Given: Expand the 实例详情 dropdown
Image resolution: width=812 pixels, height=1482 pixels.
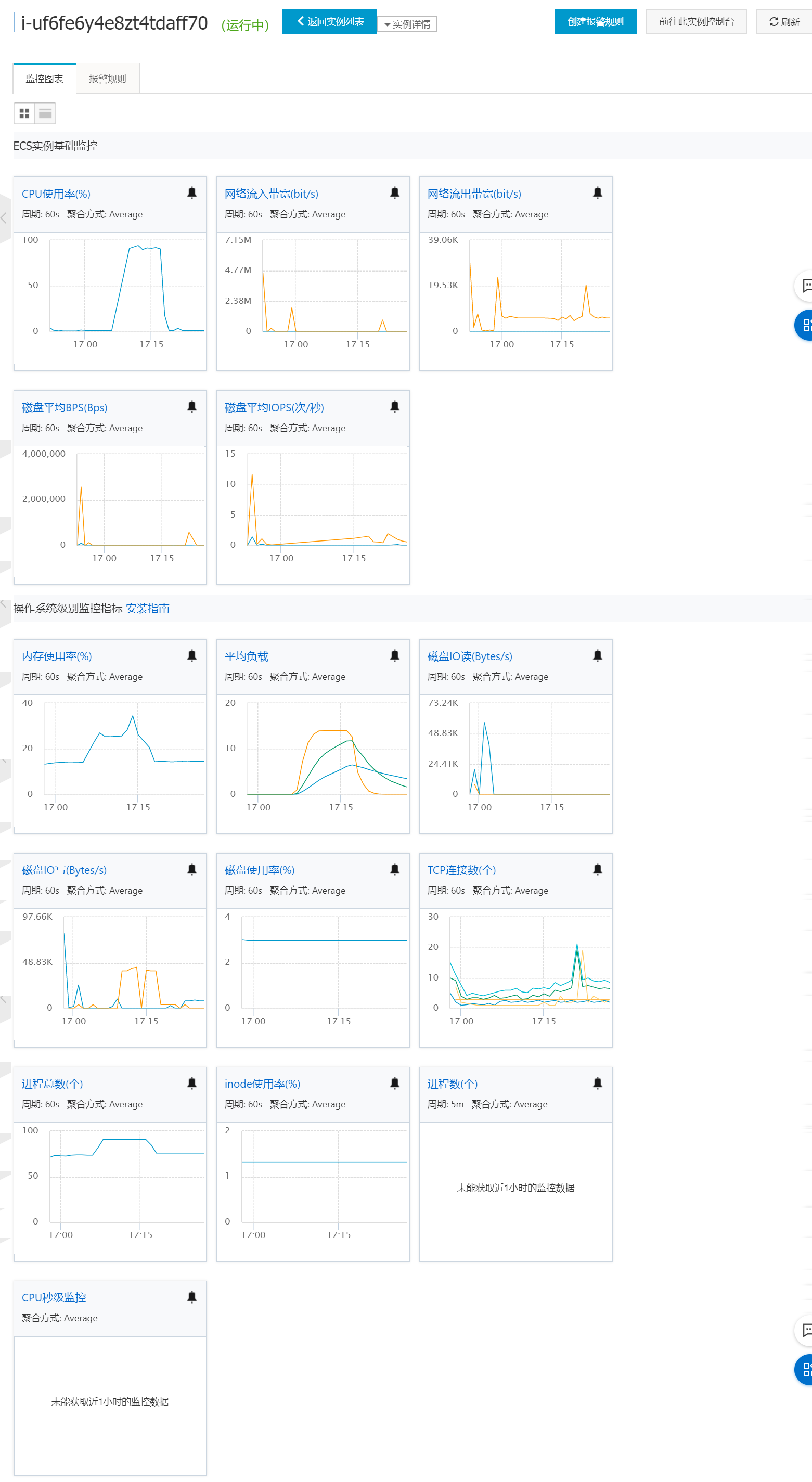Looking at the screenshot, I should click(x=407, y=24).
